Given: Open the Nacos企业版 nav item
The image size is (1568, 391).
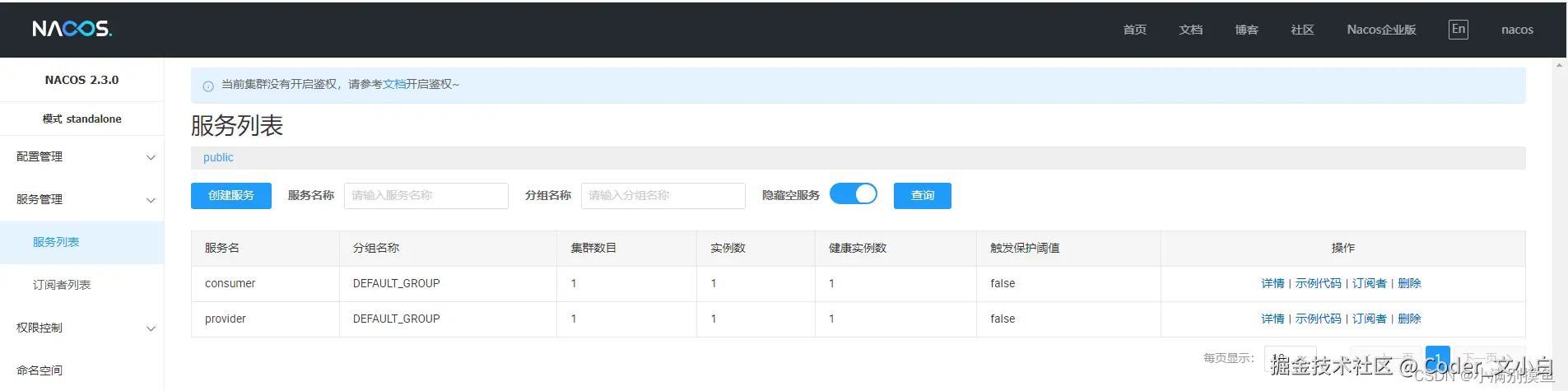Looking at the screenshot, I should click(x=1381, y=30).
